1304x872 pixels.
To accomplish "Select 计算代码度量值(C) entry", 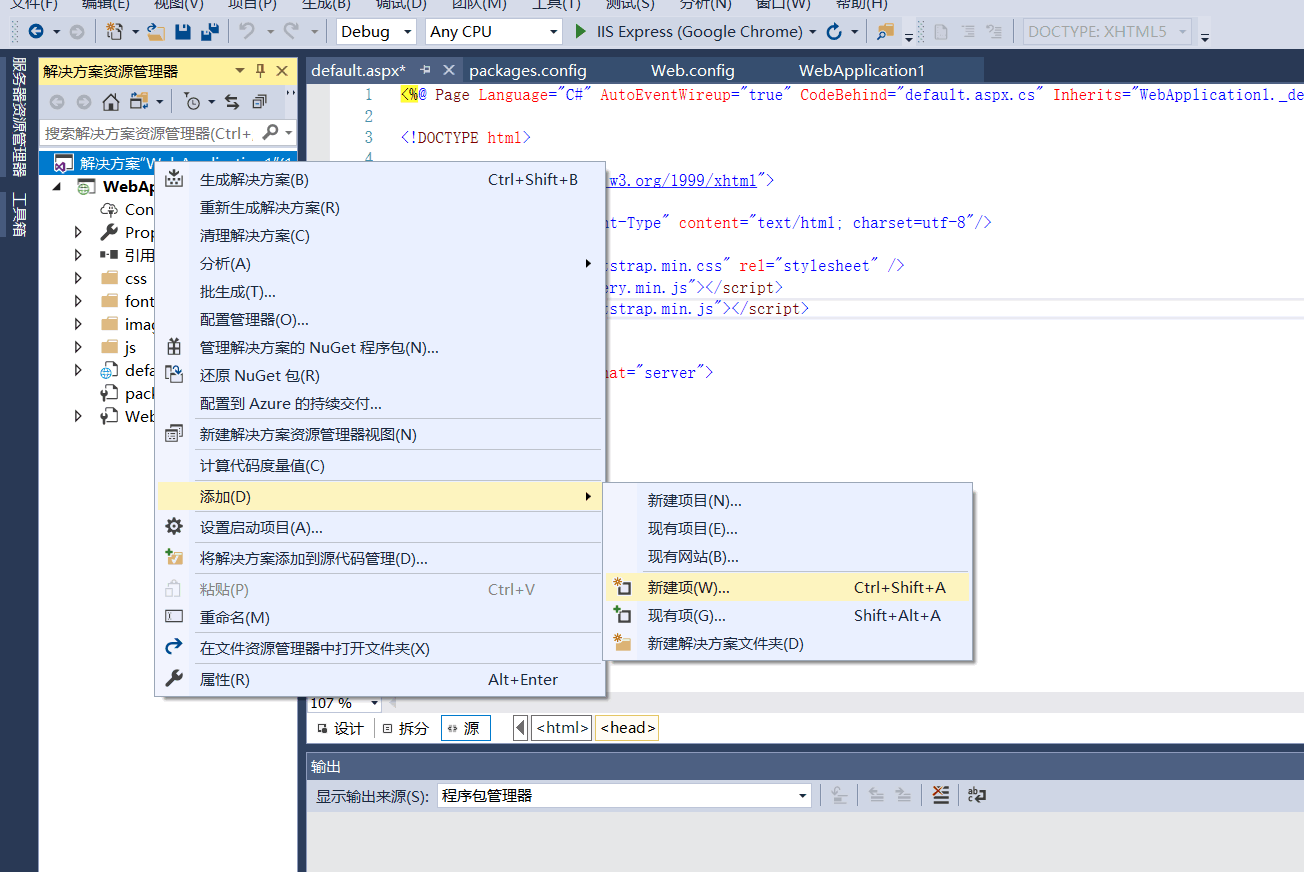I will point(380,466).
